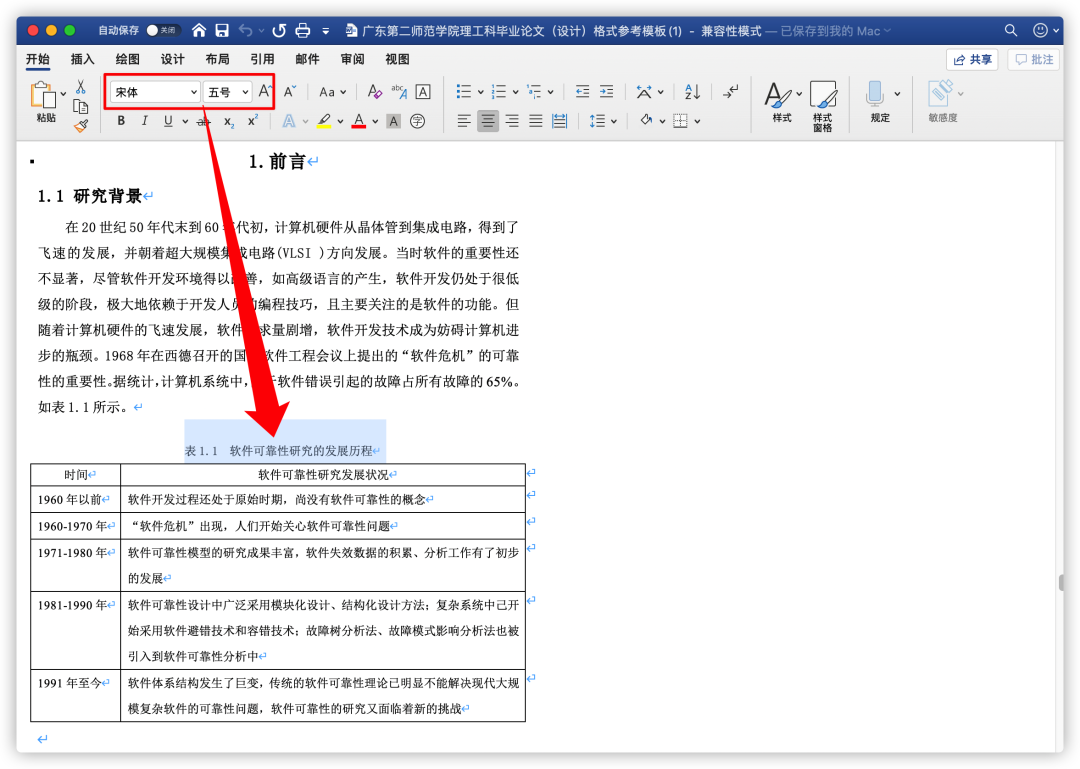Click the Cut scissors icon
This screenshot has height=769, width=1080.
coord(81,87)
